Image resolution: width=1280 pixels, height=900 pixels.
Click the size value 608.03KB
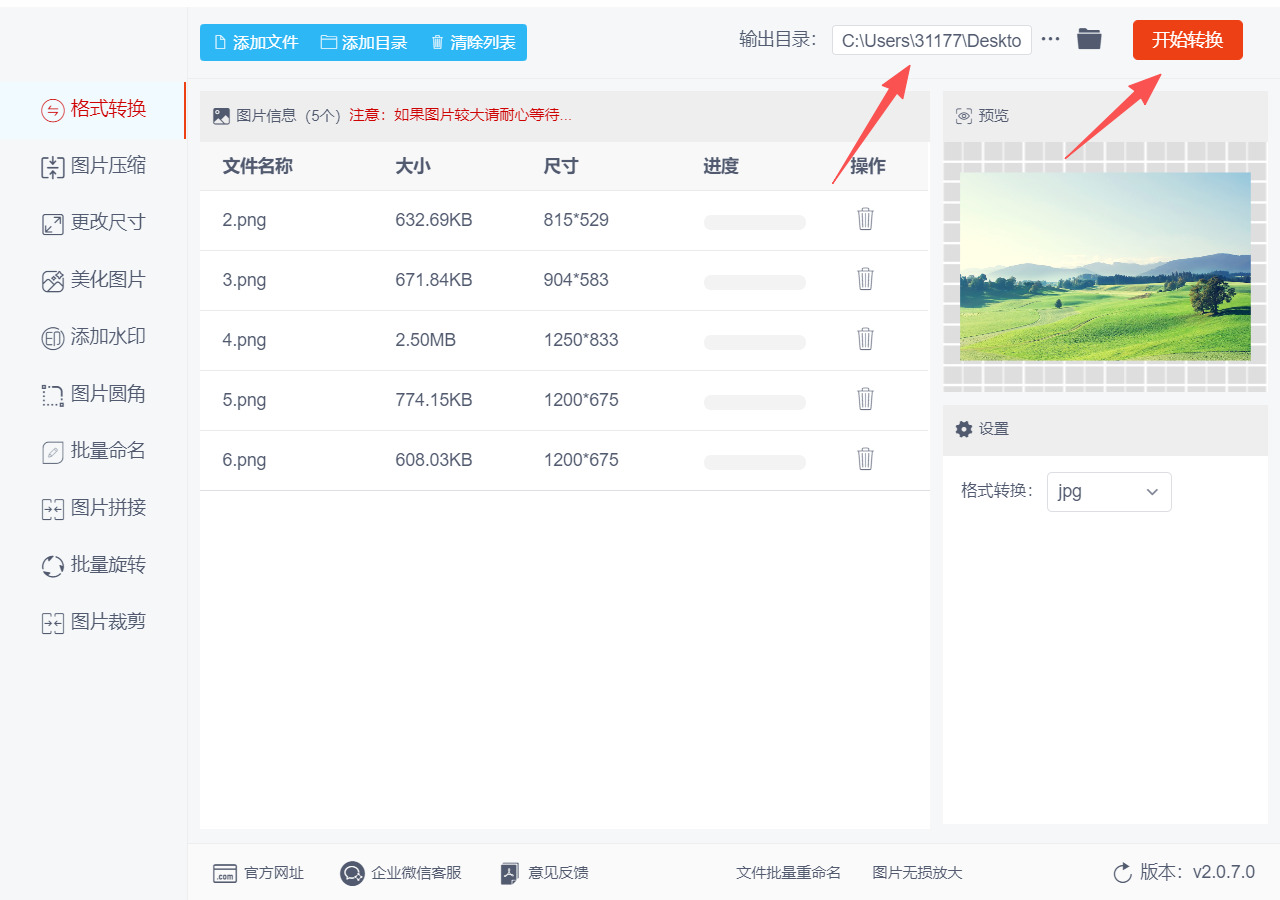click(x=434, y=460)
